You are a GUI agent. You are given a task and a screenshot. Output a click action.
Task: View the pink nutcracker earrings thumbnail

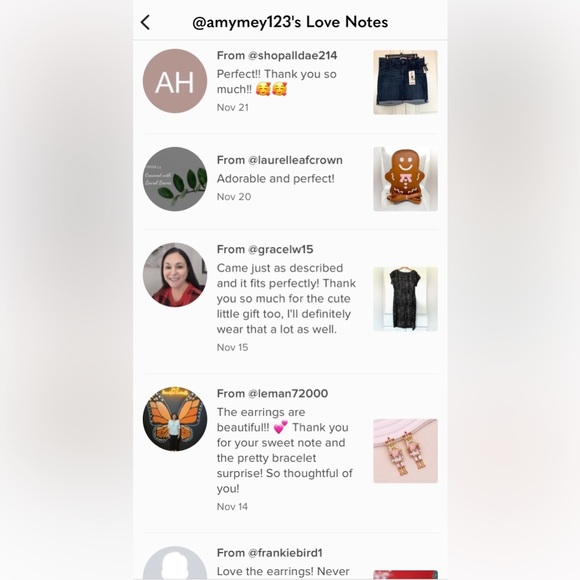pyautogui.click(x=405, y=451)
